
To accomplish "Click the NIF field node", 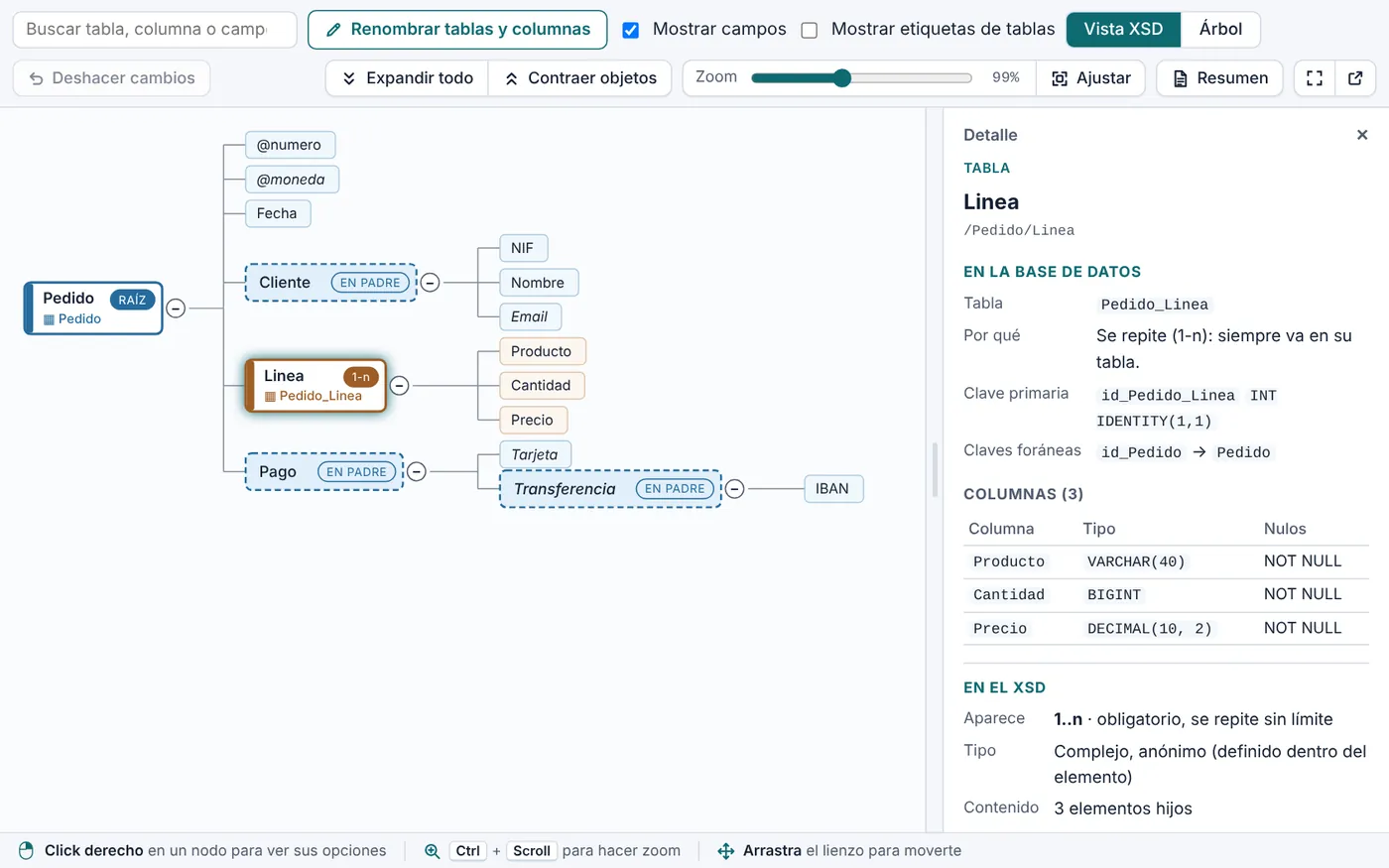I will pos(523,248).
